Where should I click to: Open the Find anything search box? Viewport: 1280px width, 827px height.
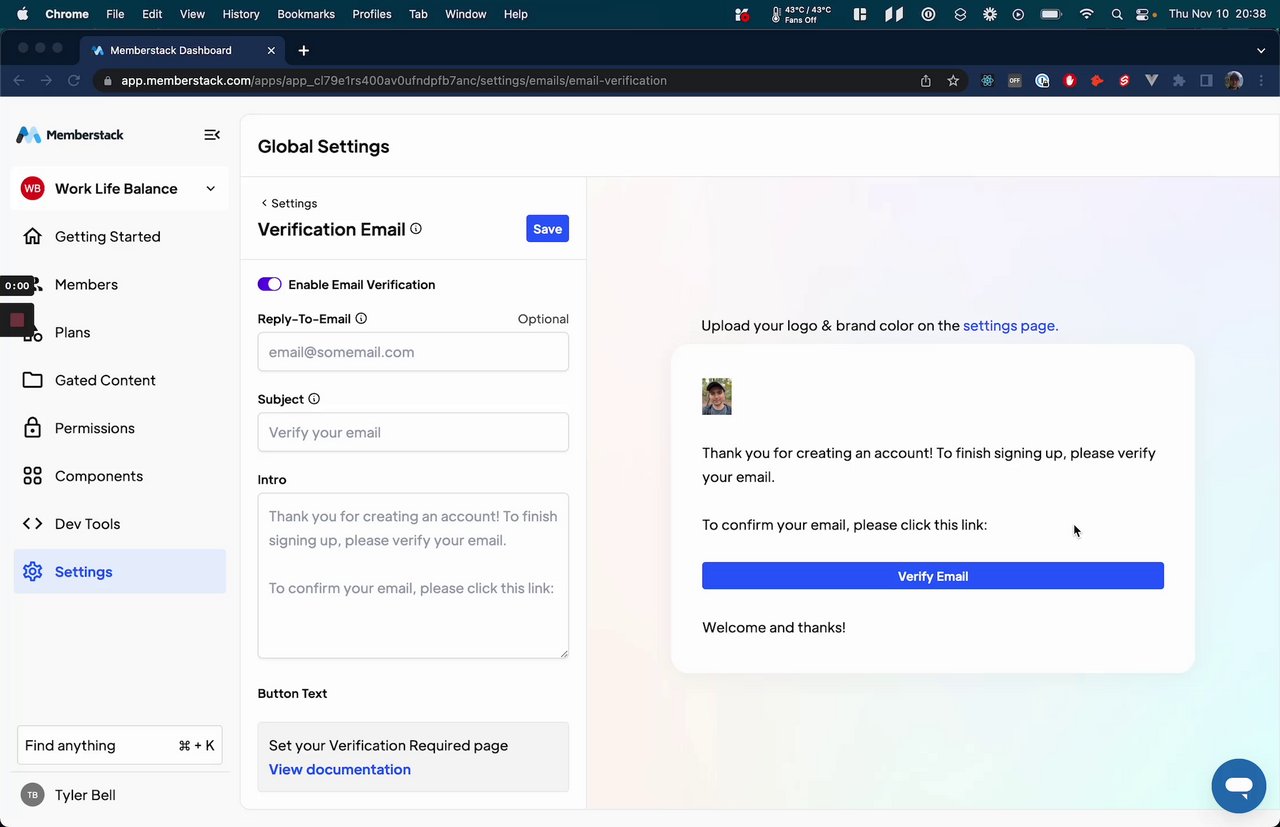coord(120,746)
